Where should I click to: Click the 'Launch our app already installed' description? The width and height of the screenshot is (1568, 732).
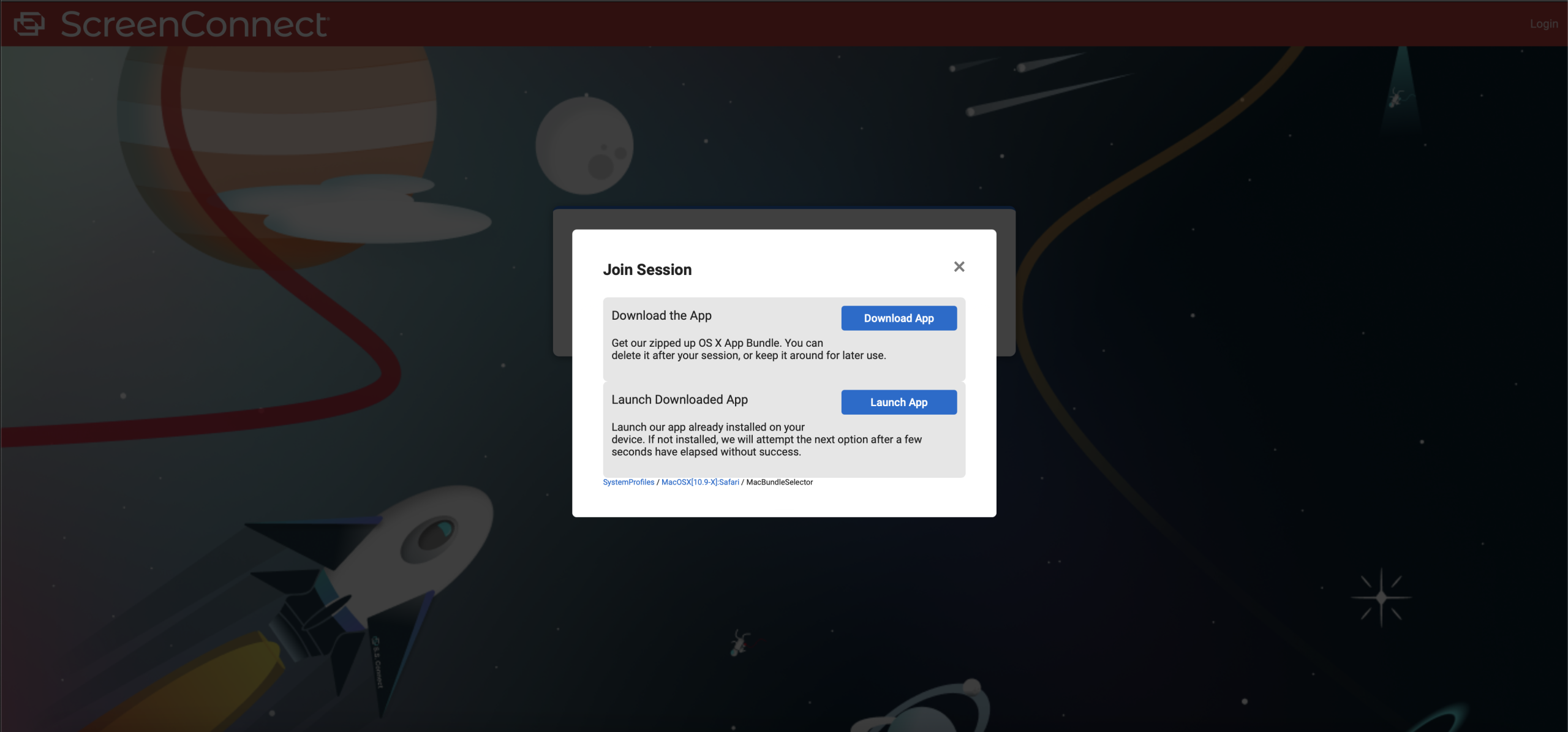click(766, 439)
